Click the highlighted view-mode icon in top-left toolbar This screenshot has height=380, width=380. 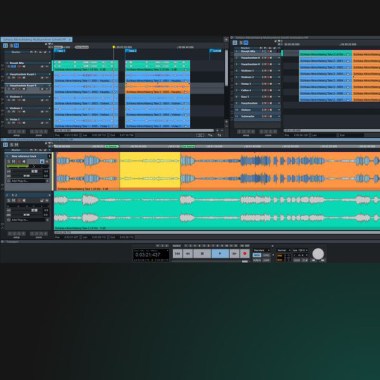point(16,46)
